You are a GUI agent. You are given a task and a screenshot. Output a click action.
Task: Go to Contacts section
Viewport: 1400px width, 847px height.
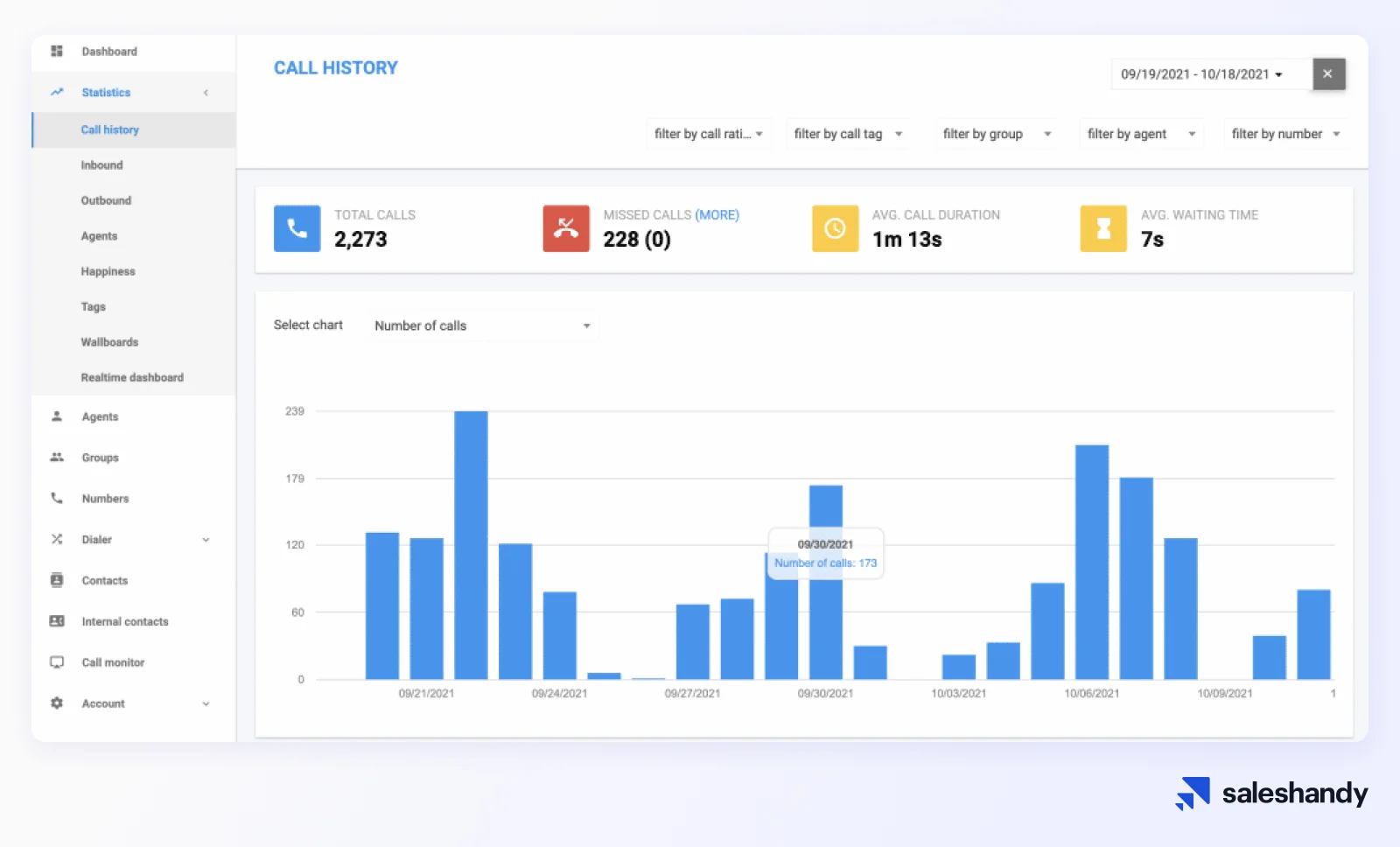[104, 580]
